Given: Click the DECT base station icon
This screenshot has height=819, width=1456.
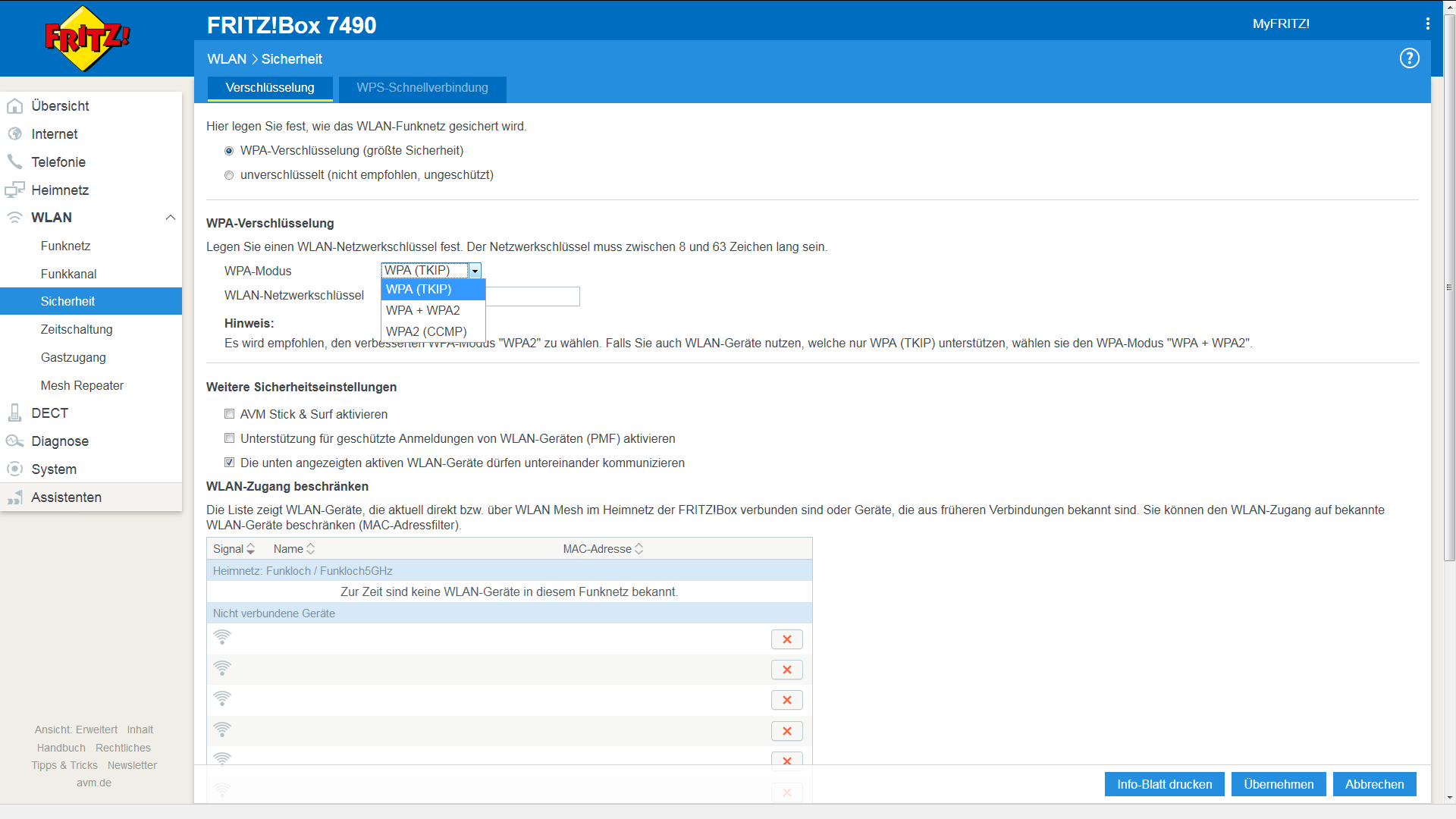Looking at the screenshot, I should pos(14,413).
